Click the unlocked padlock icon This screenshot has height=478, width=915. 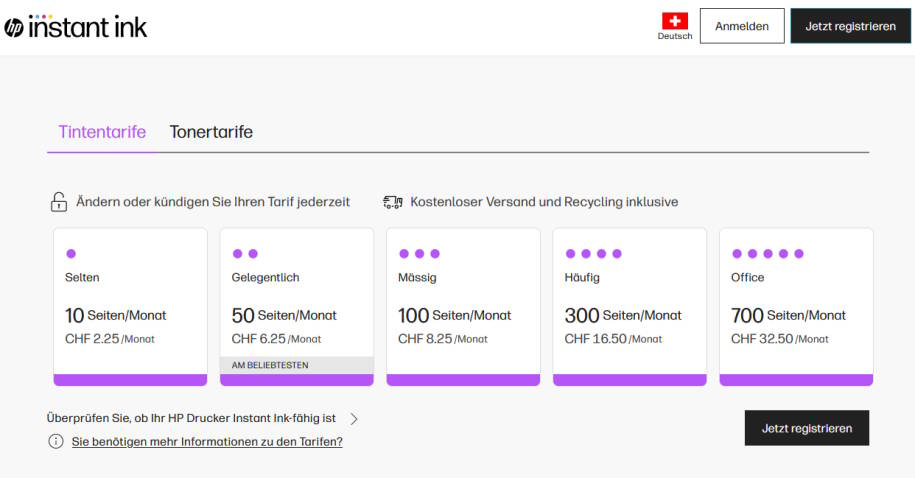tap(58, 202)
